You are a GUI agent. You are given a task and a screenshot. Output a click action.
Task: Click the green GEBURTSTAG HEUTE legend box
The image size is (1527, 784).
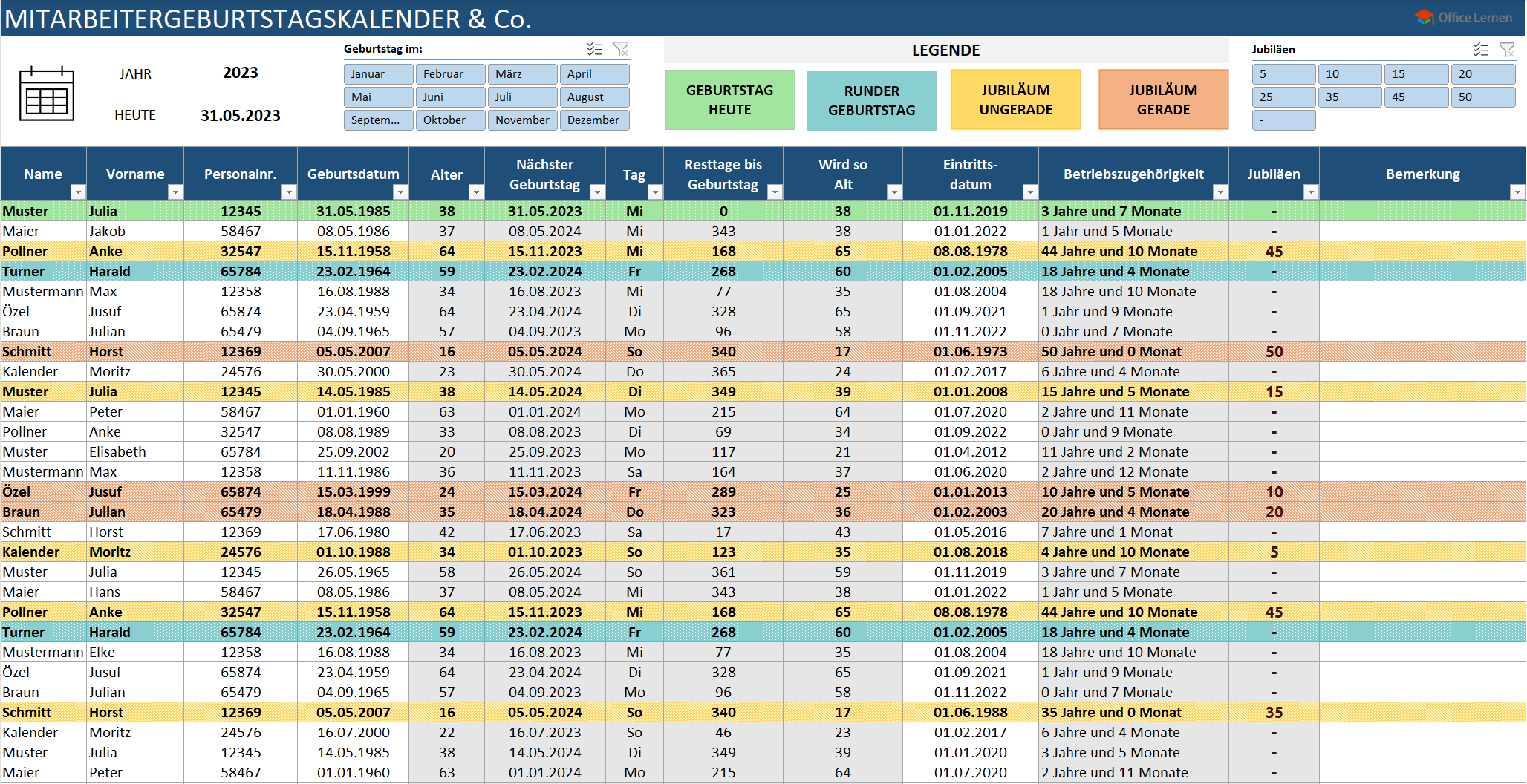coord(729,100)
